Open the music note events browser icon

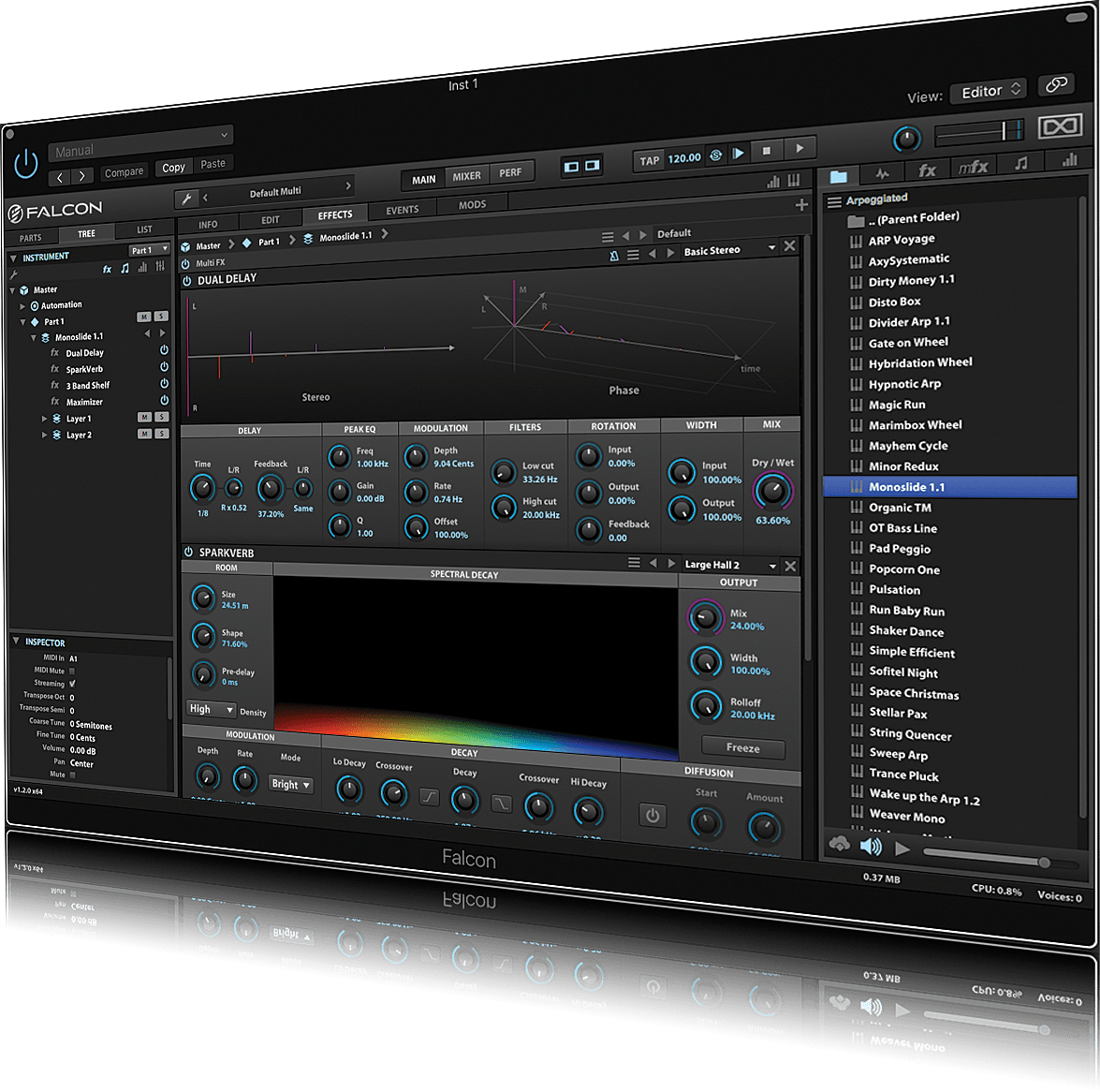click(1021, 164)
